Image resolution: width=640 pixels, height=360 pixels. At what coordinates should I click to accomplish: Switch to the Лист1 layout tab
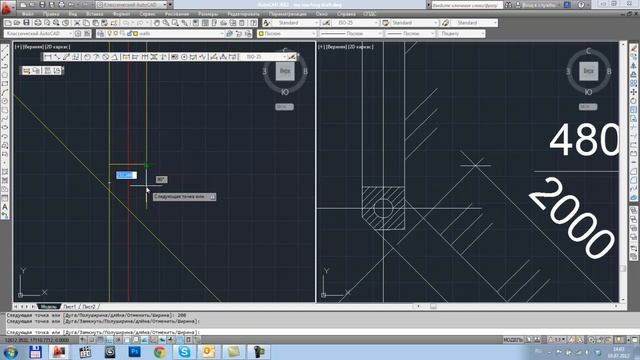(x=69, y=307)
